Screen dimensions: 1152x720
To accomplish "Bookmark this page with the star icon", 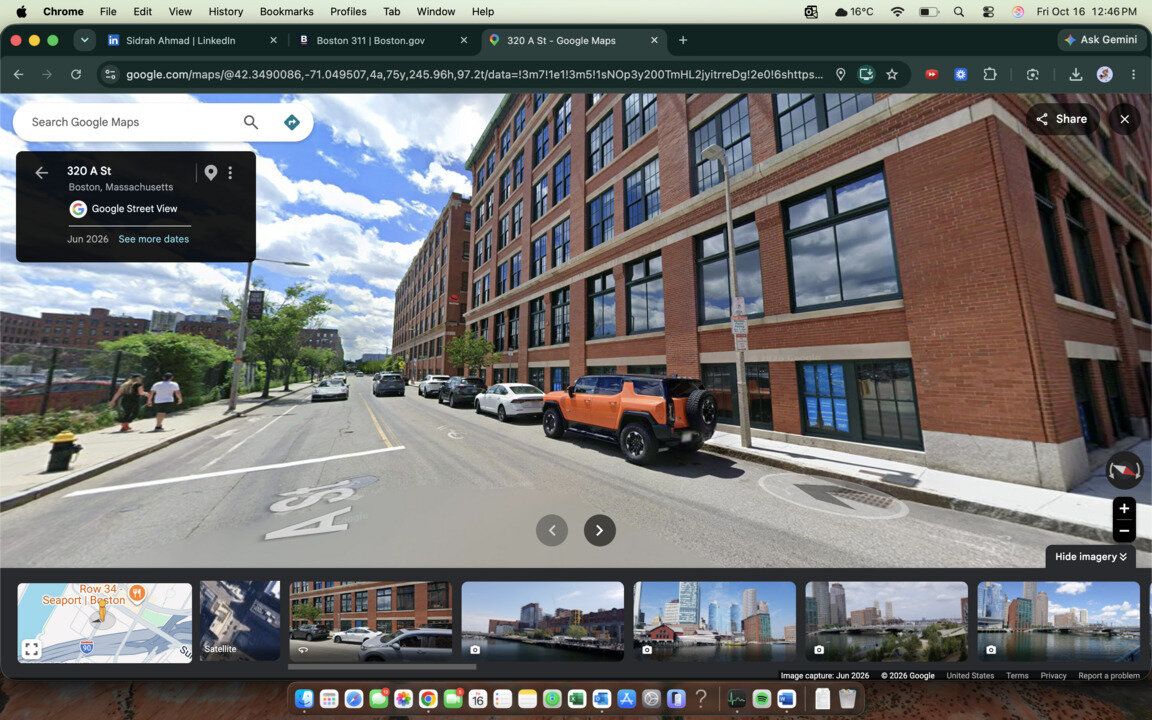I will click(x=892, y=74).
